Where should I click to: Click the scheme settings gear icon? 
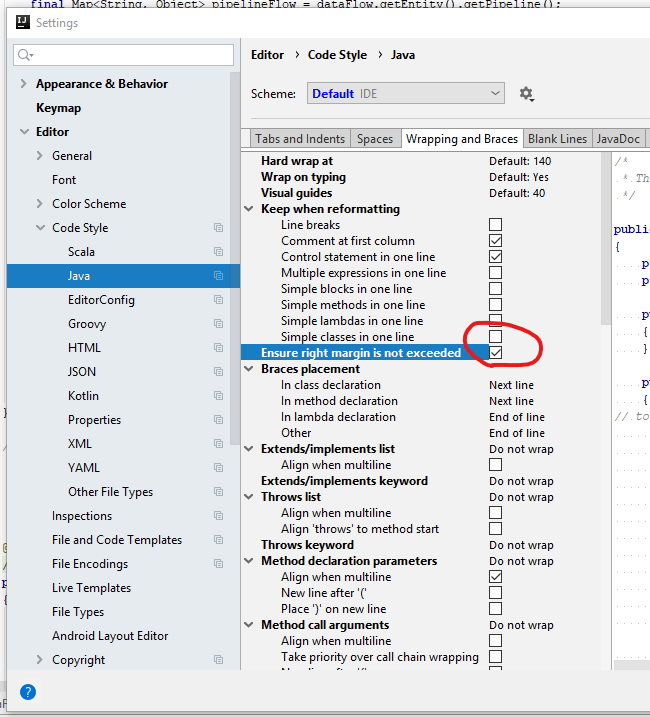pyautogui.click(x=526, y=94)
